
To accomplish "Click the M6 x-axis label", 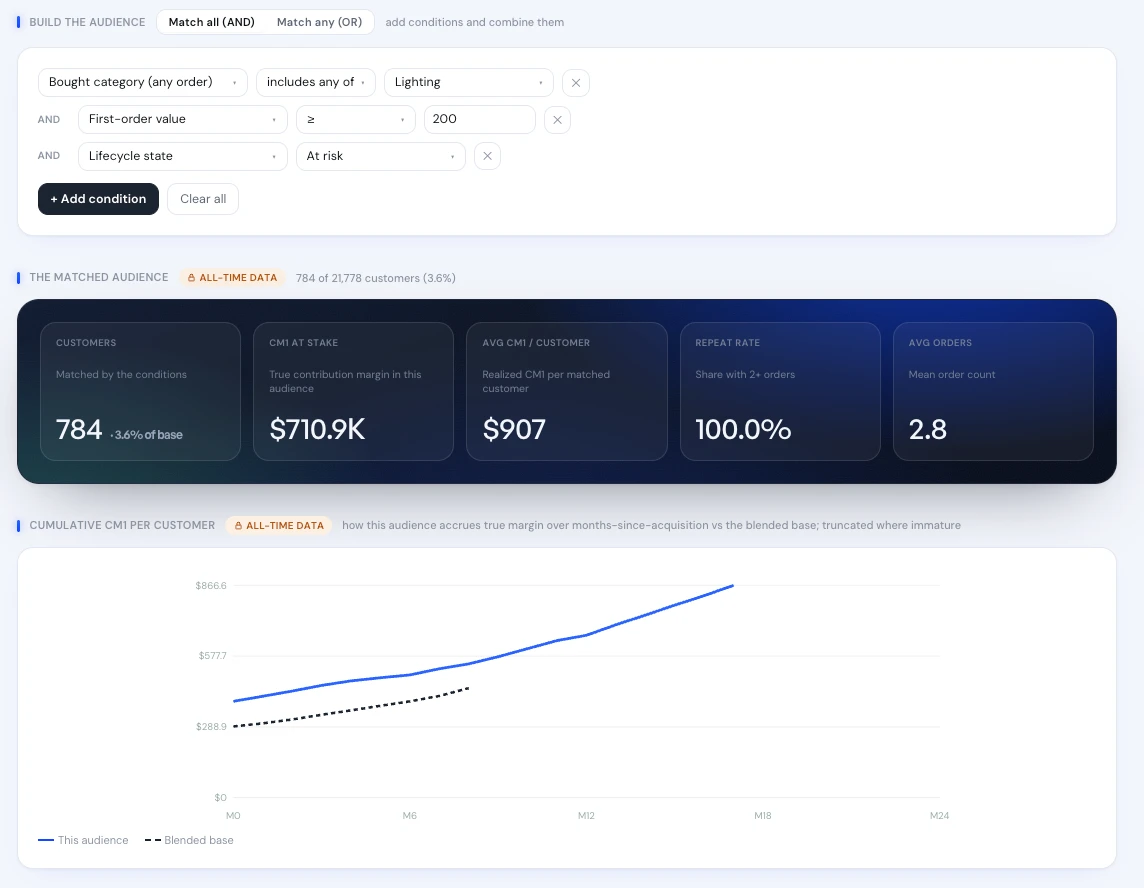I will 409,816.
